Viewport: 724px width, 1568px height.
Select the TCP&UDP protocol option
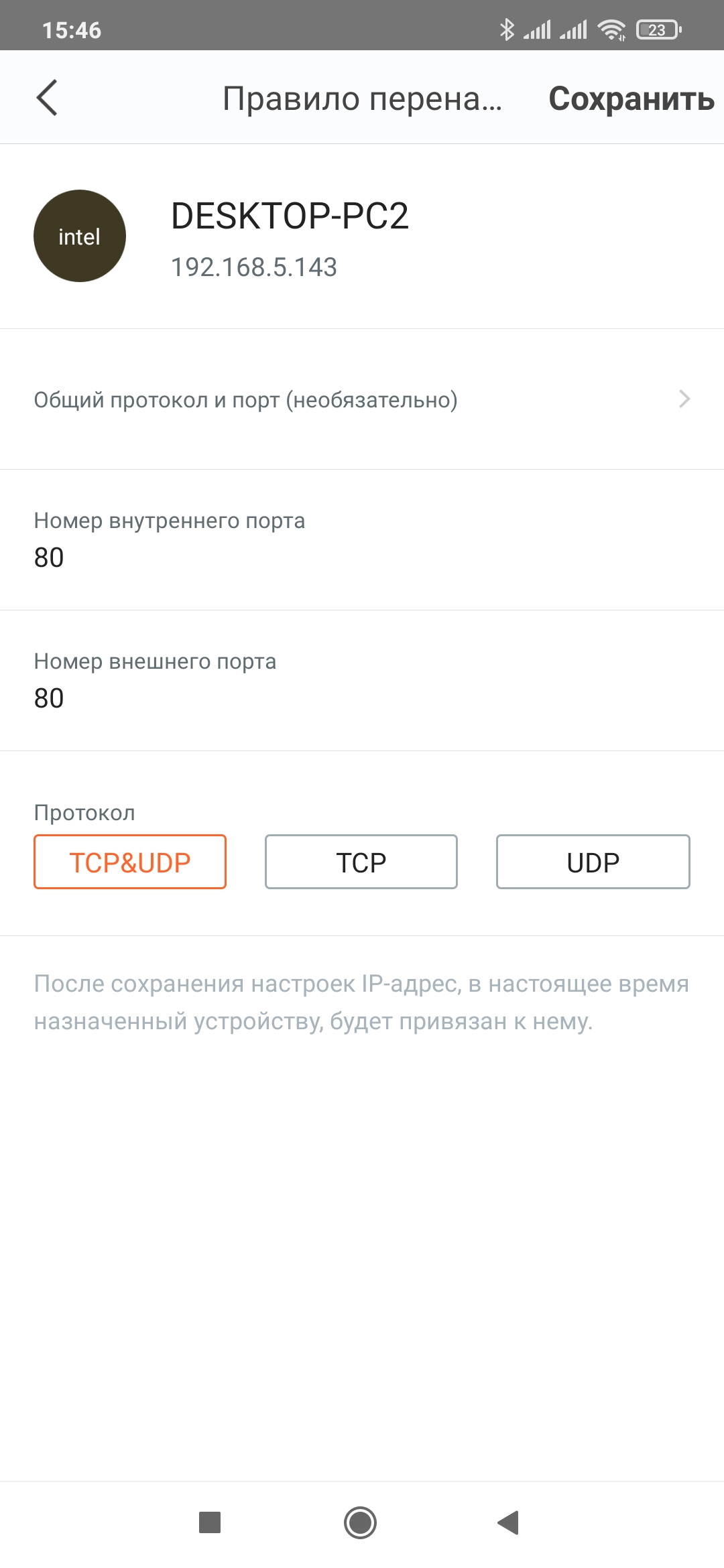coord(130,862)
